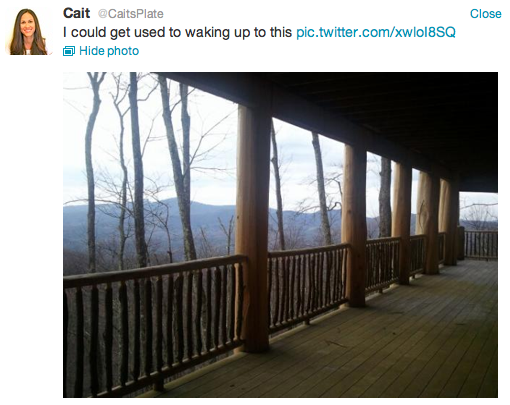Open Cait's profile picture avatar
This screenshot has height=405, width=510.
coord(29,31)
